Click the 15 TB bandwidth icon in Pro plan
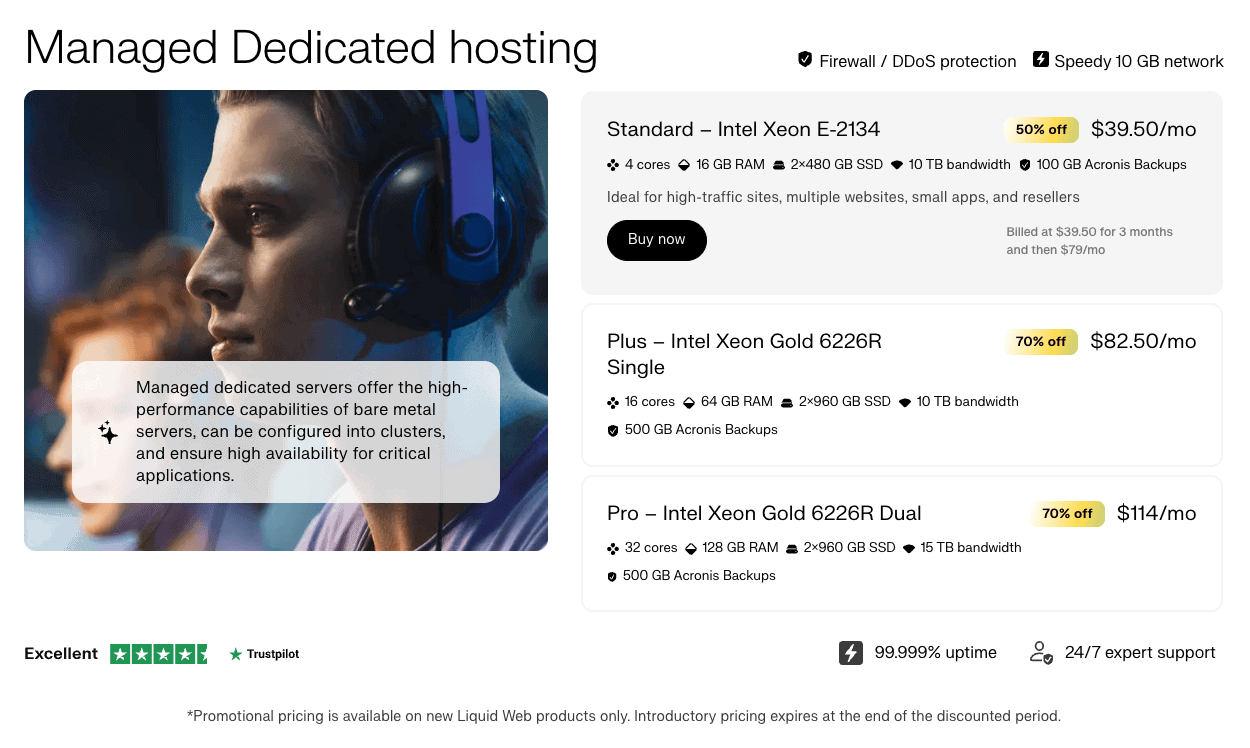This screenshot has width=1250, height=748. pyautogui.click(x=909, y=548)
